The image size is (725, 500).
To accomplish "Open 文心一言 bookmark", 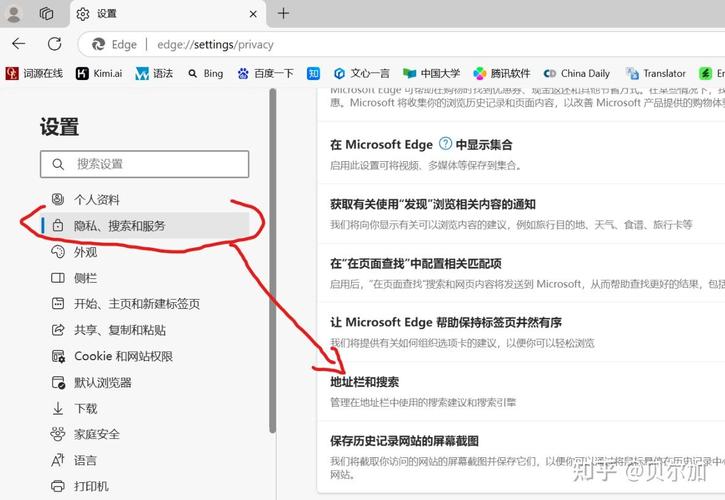I will (x=362, y=73).
